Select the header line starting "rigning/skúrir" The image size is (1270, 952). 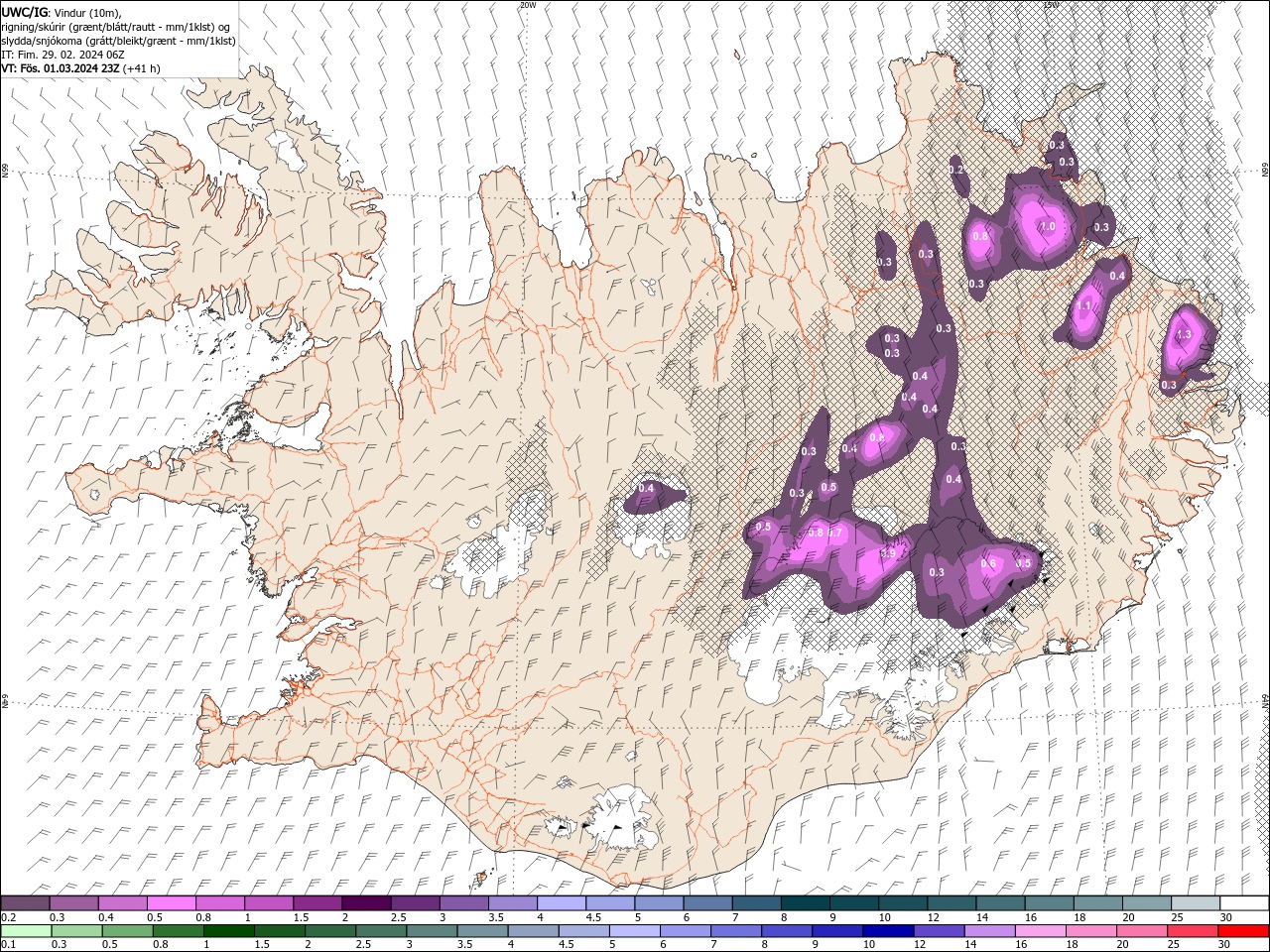116,27
